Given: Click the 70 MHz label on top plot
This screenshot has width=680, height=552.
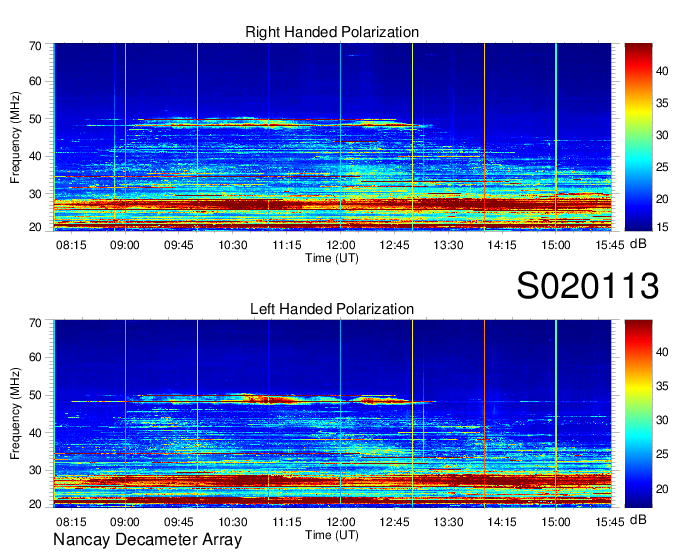Looking at the screenshot, I should pyautogui.click(x=36, y=46).
